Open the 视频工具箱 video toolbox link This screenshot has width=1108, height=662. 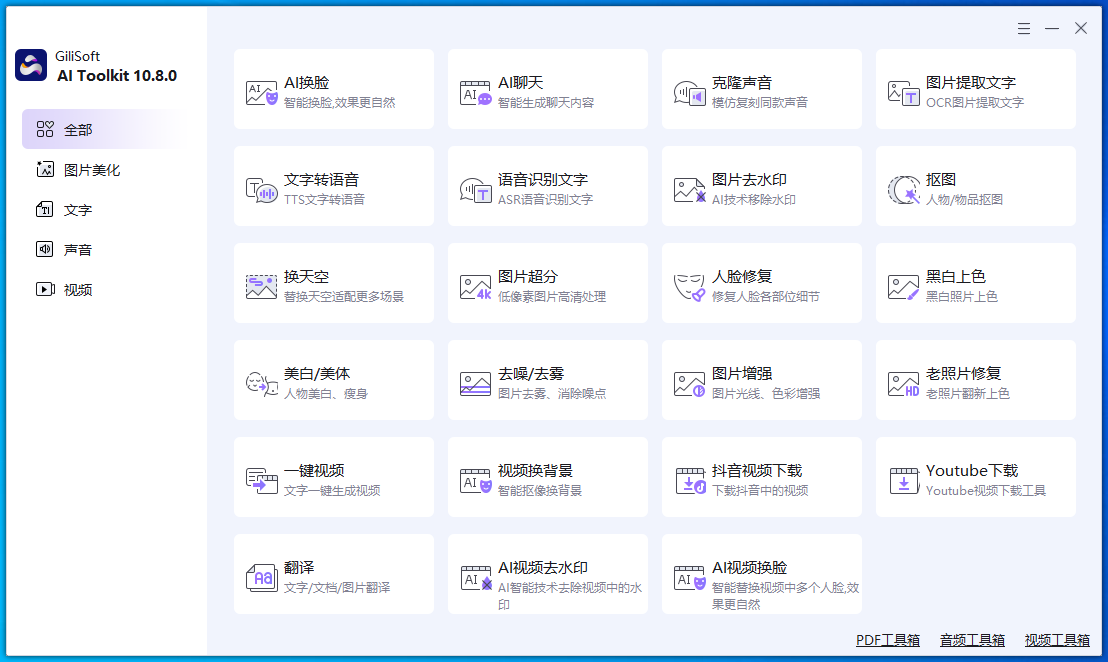click(x=1057, y=640)
